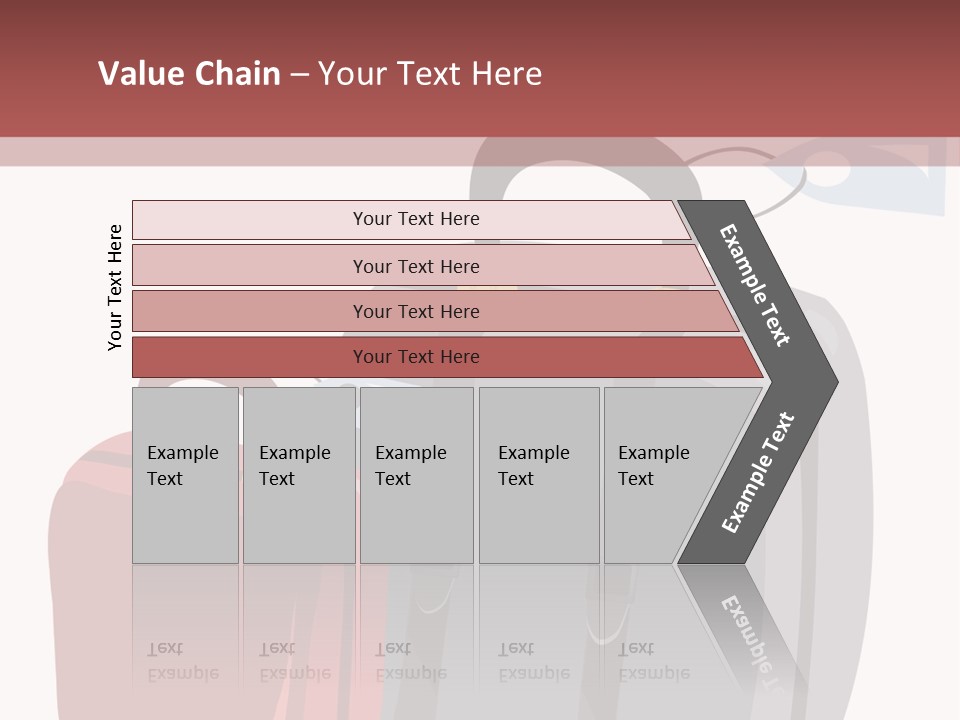Select the first gray "Example Text" box
The width and height of the screenshot is (960, 720).
coord(185,475)
